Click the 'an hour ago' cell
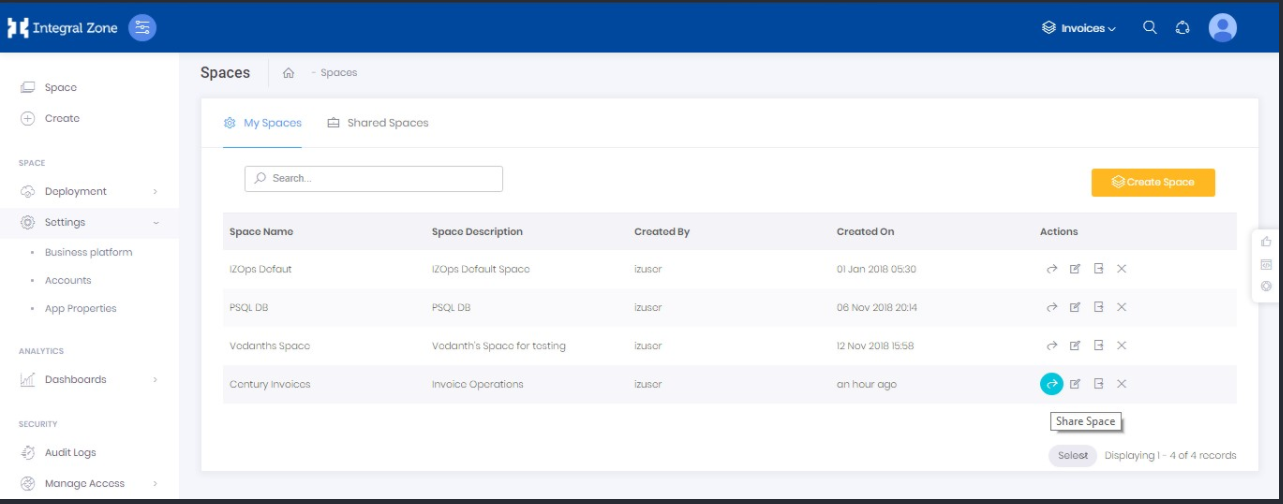 pos(866,384)
